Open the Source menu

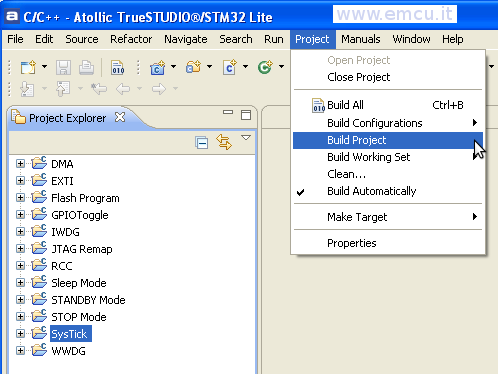pyautogui.click(x=82, y=39)
